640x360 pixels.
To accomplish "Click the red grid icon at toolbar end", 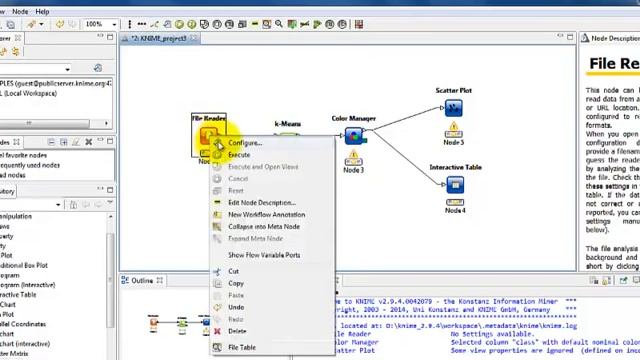I will click(x=359, y=24).
